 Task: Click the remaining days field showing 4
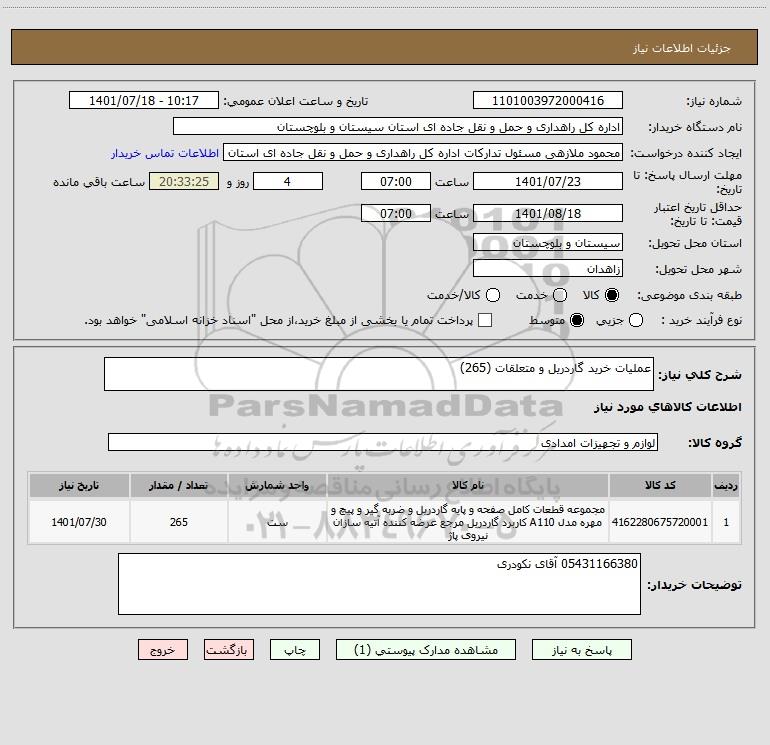click(288, 181)
